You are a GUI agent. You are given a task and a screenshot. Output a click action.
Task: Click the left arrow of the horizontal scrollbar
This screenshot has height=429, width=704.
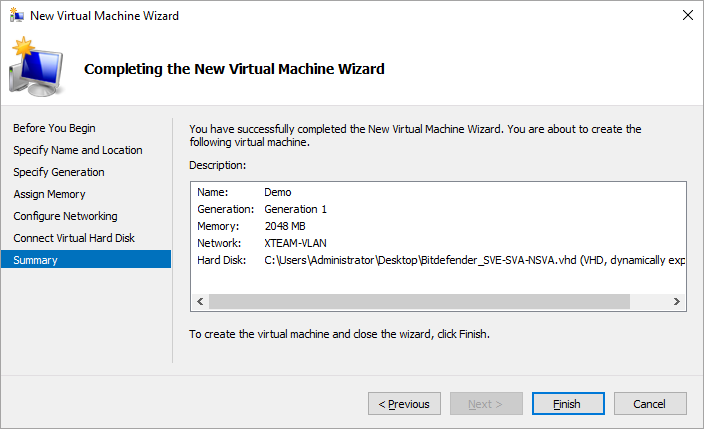tap(199, 301)
